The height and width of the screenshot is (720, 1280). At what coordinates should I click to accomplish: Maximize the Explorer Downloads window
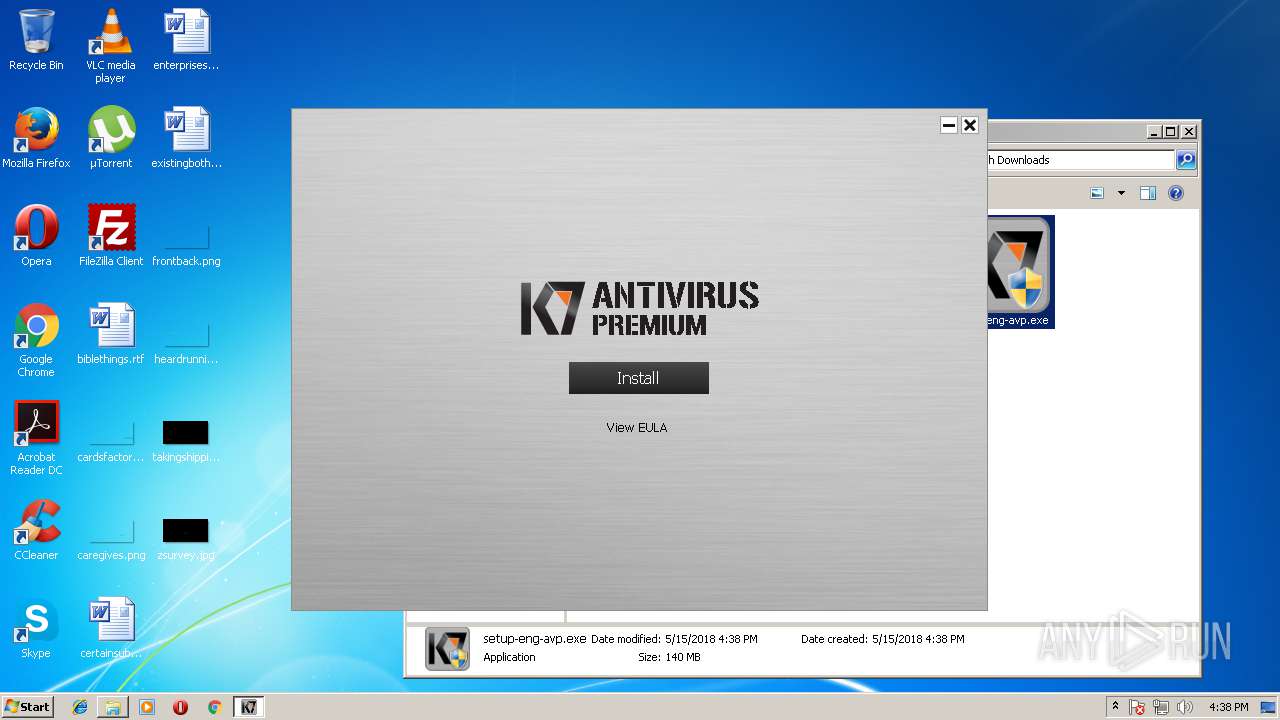(1171, 132)
